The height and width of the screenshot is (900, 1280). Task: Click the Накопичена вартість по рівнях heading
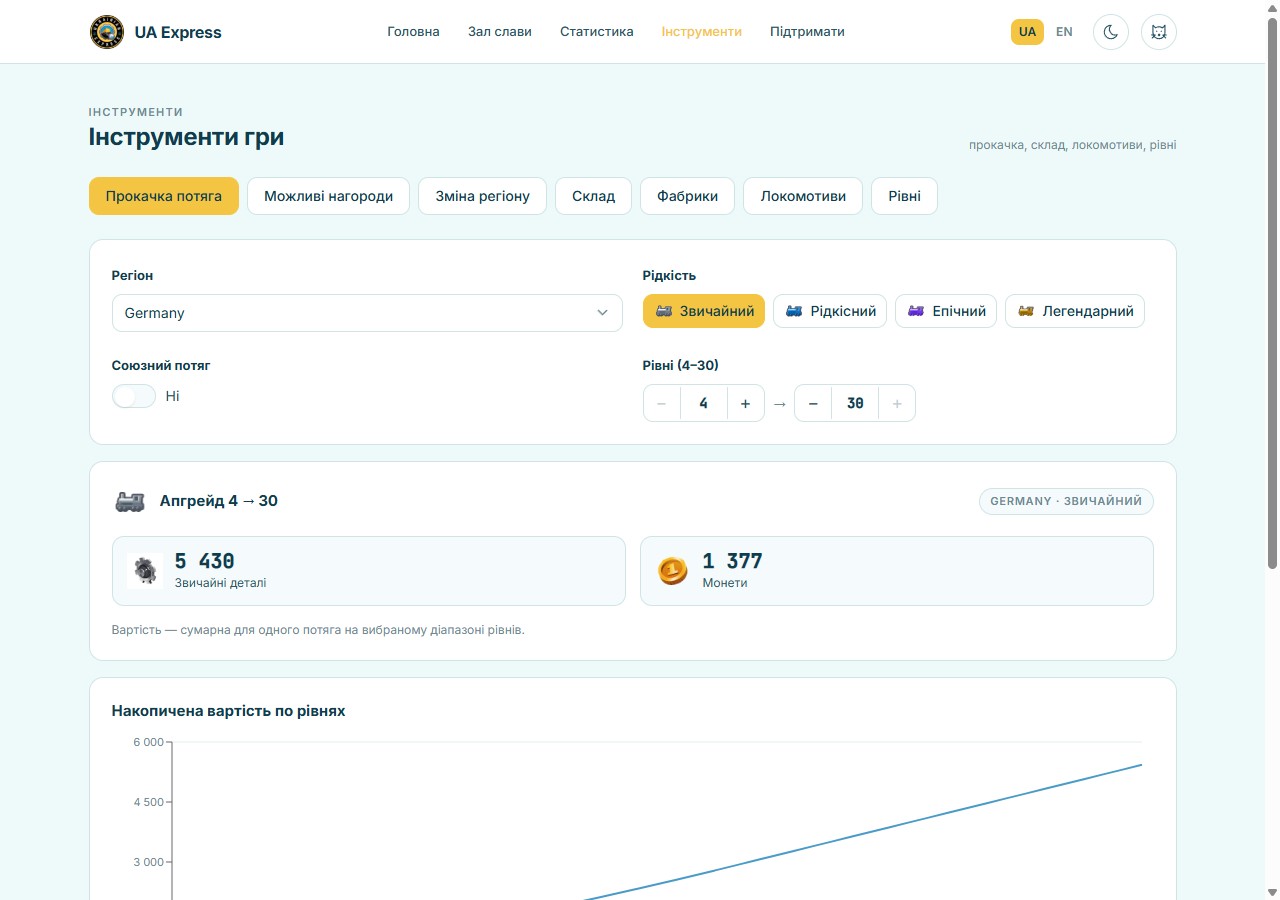coord(229,711)
